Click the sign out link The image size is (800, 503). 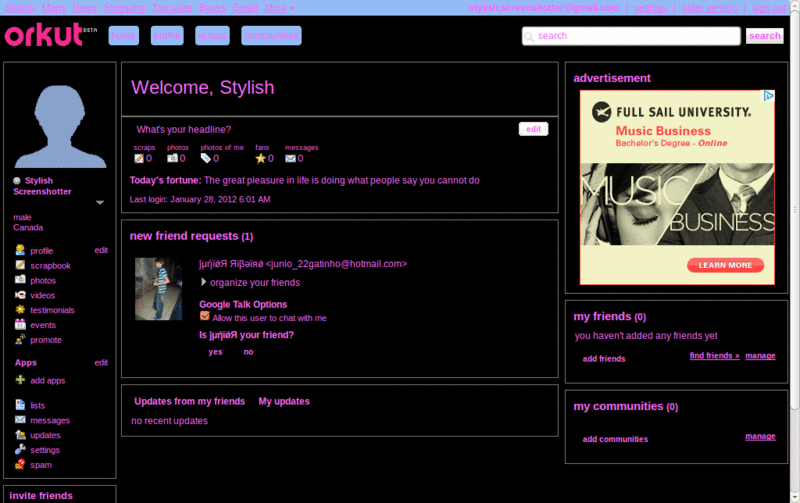pyautogui.click(x=768, y=8)
